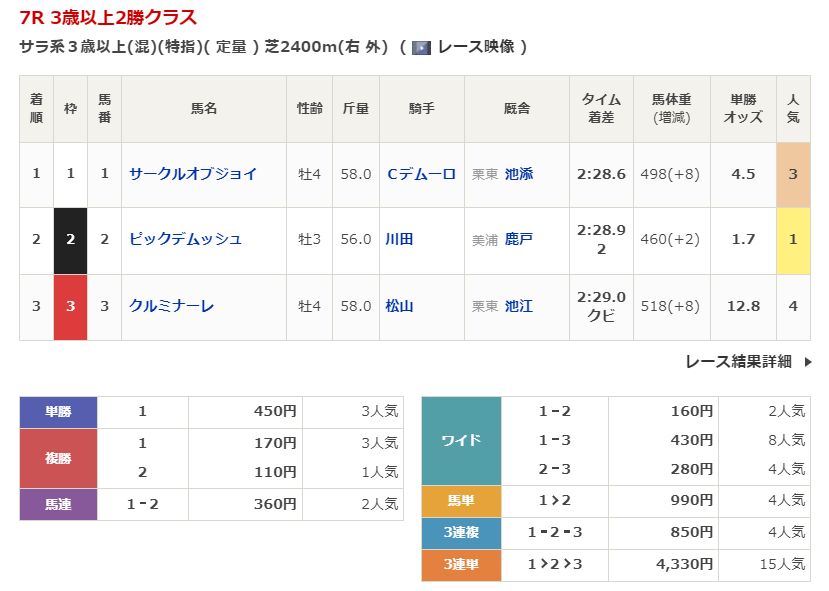Click the red frame number 3 box
The width and height of the screenshot is (829, 591).
[70, 306]
